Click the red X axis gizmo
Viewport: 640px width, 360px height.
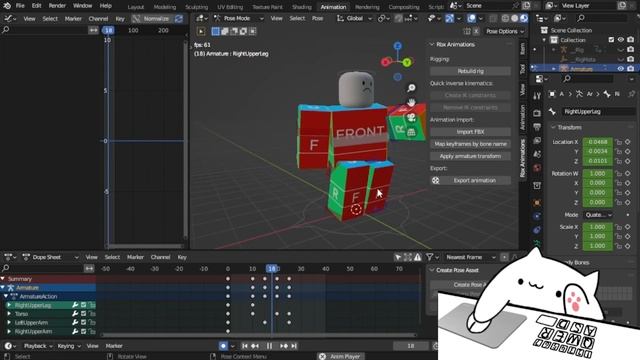pos(385,62)
